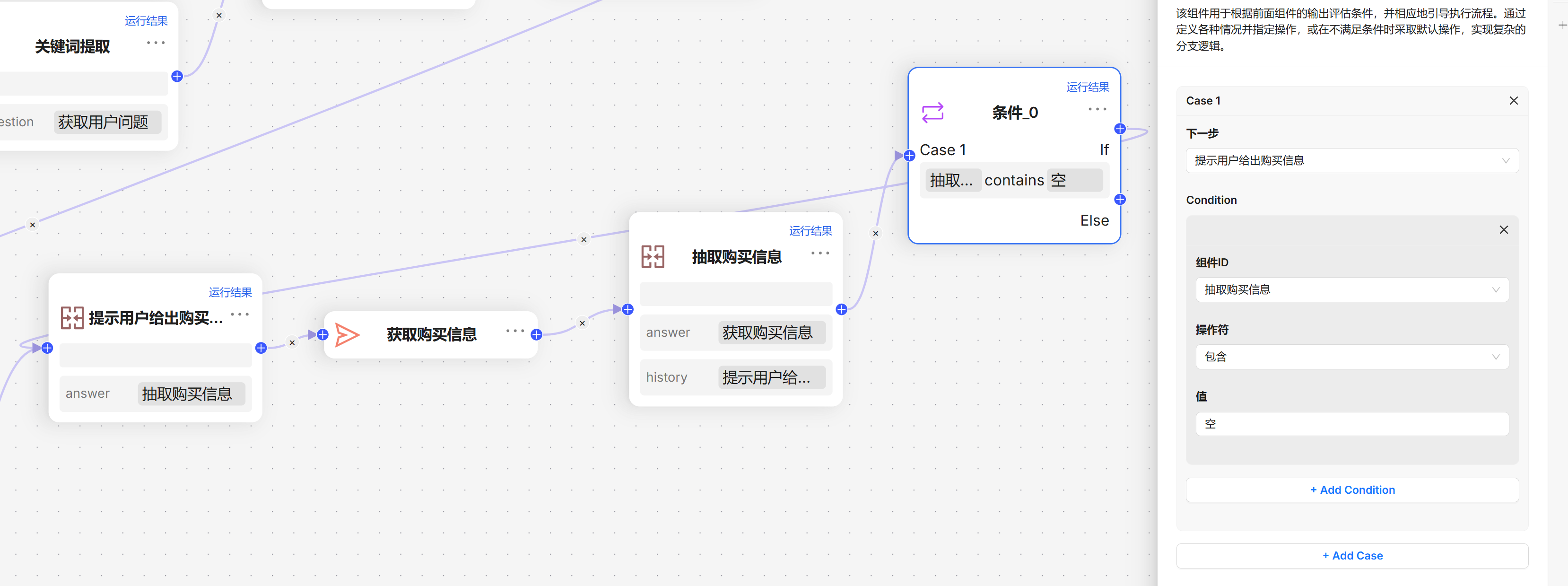Delete edge between 提示用户 node and 获取购买信息
This screenshot has height=586, width=1568.
point(292,342)
